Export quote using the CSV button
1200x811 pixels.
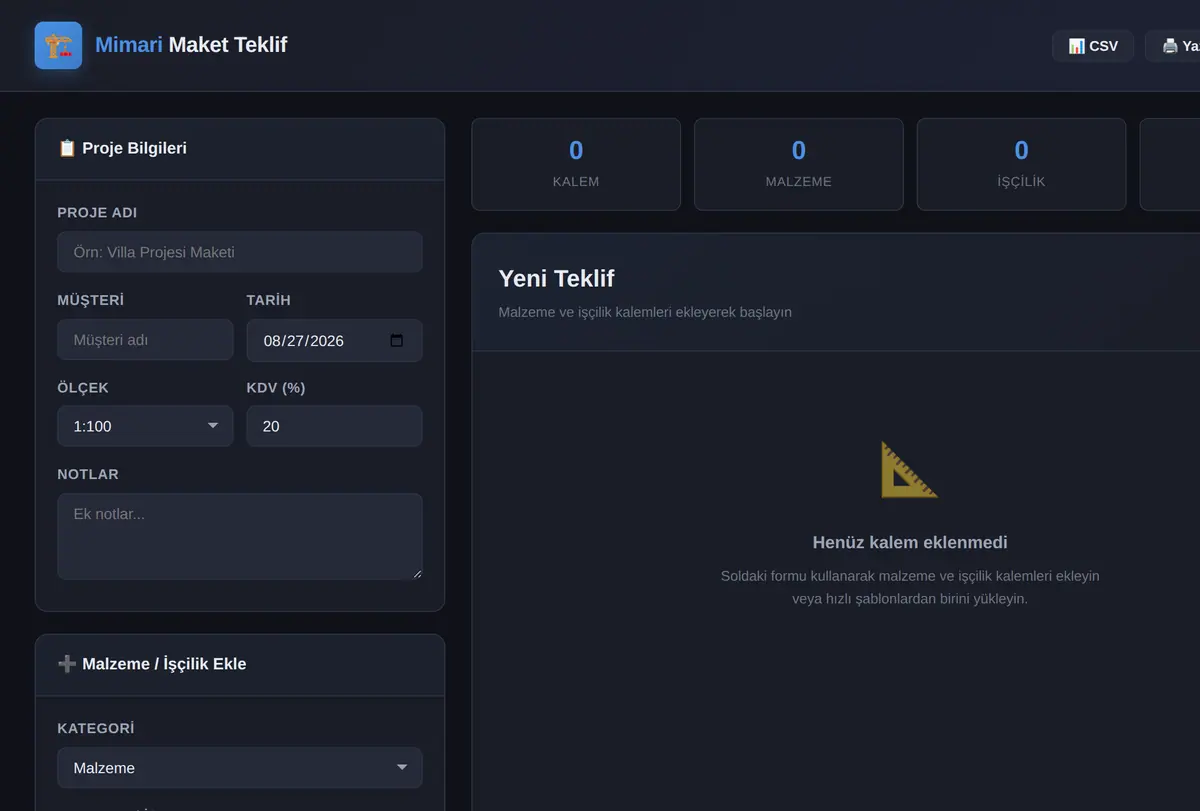[x=1092, y=46]
